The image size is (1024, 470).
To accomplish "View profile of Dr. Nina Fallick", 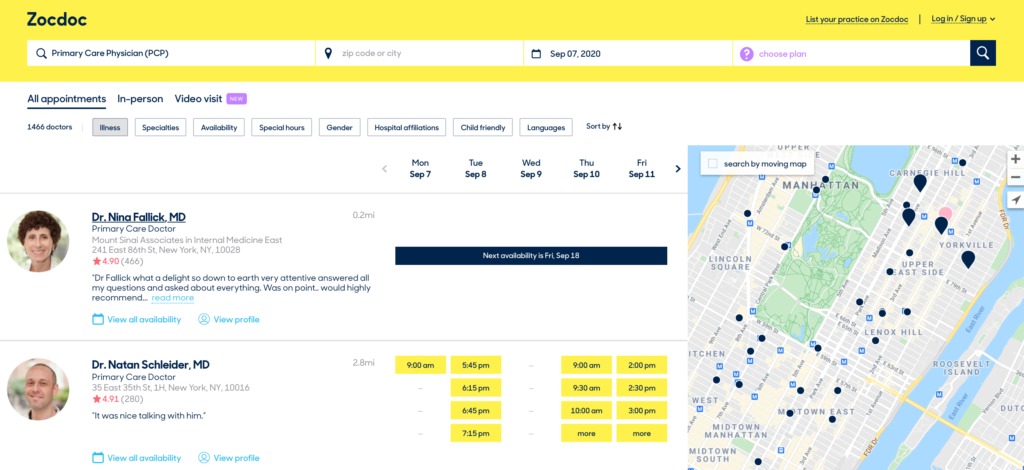I will click(x=229, y=319).
